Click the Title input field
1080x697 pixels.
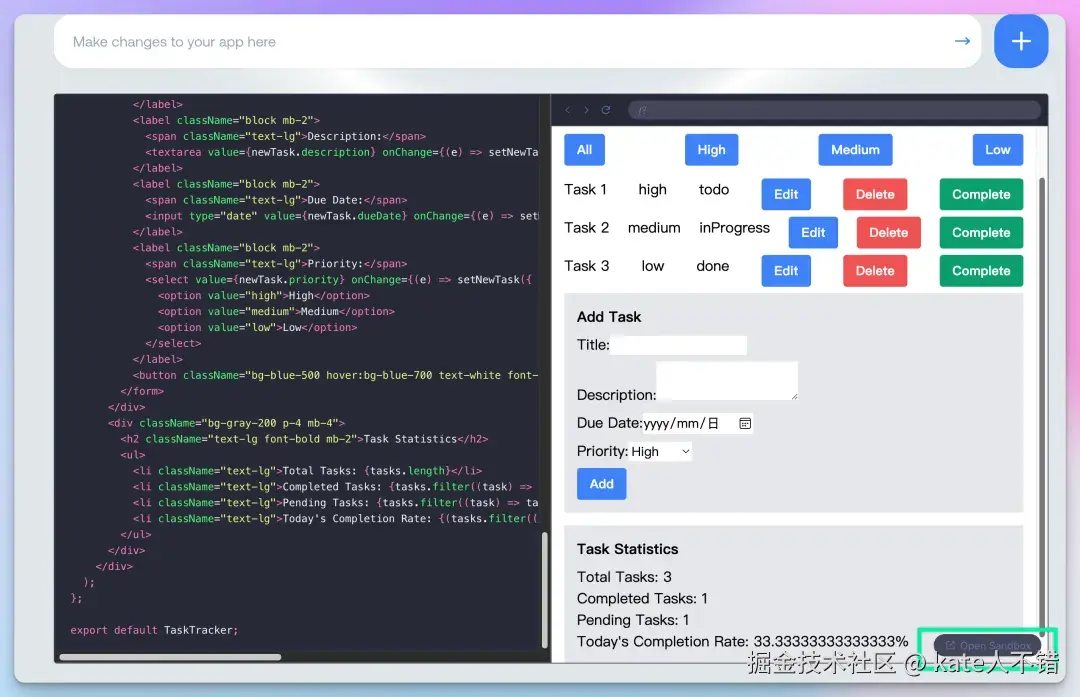678,345
